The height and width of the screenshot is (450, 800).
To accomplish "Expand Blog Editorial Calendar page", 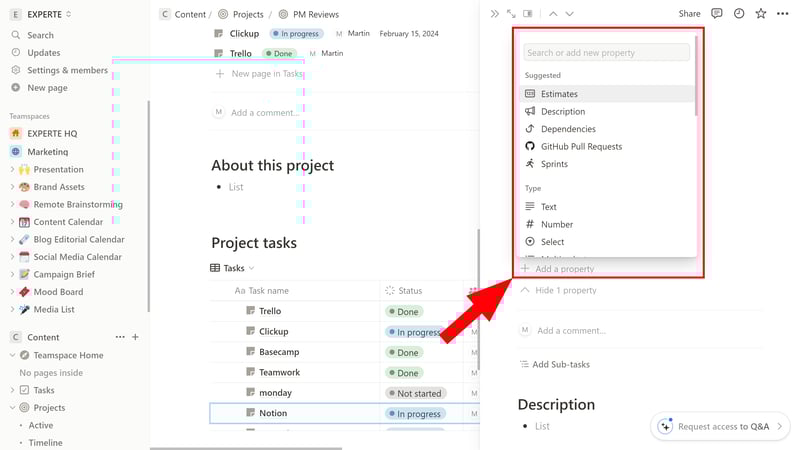I will [12, 239].
